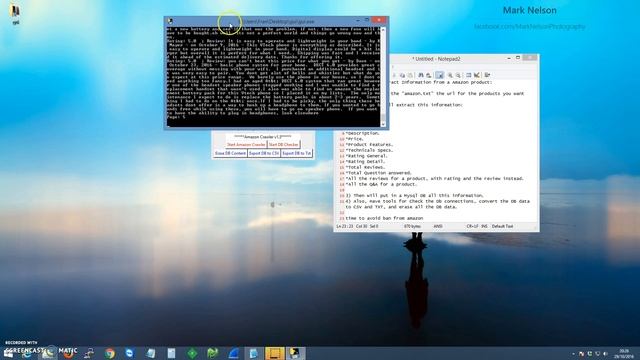The image size is (640, 360).
Task: Click 'CR+LF' line ending in status bar
Action: click(472, 226)
